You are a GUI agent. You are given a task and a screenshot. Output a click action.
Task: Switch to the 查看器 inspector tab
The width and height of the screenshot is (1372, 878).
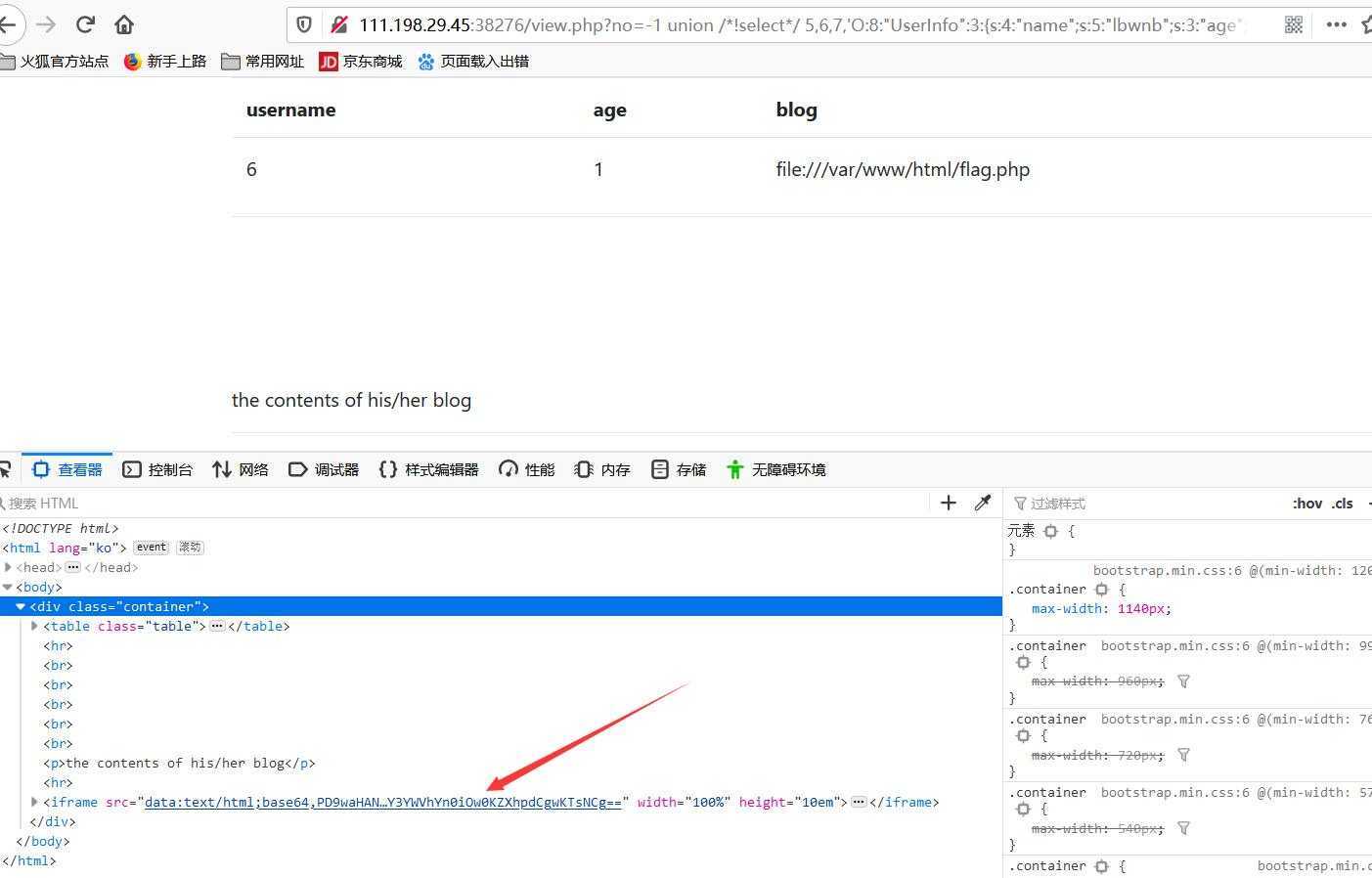pyautogui.click(x=67, y=469)
